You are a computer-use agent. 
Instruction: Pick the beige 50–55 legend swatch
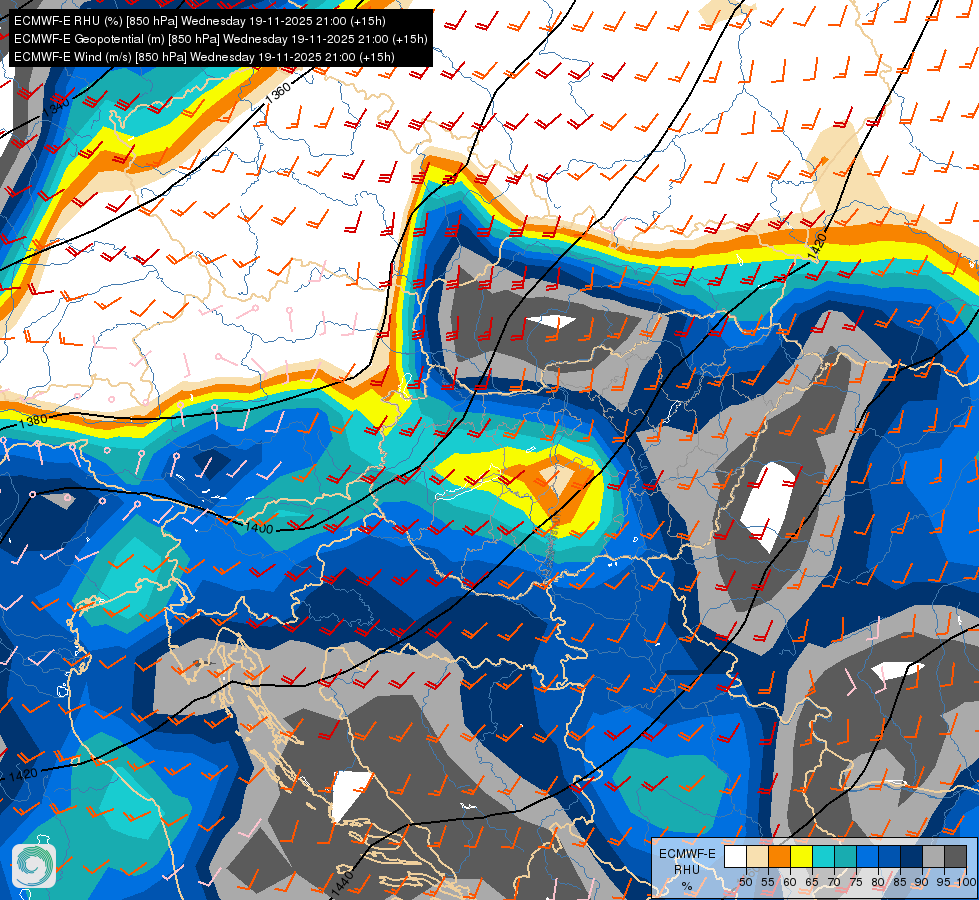point(757,856)
